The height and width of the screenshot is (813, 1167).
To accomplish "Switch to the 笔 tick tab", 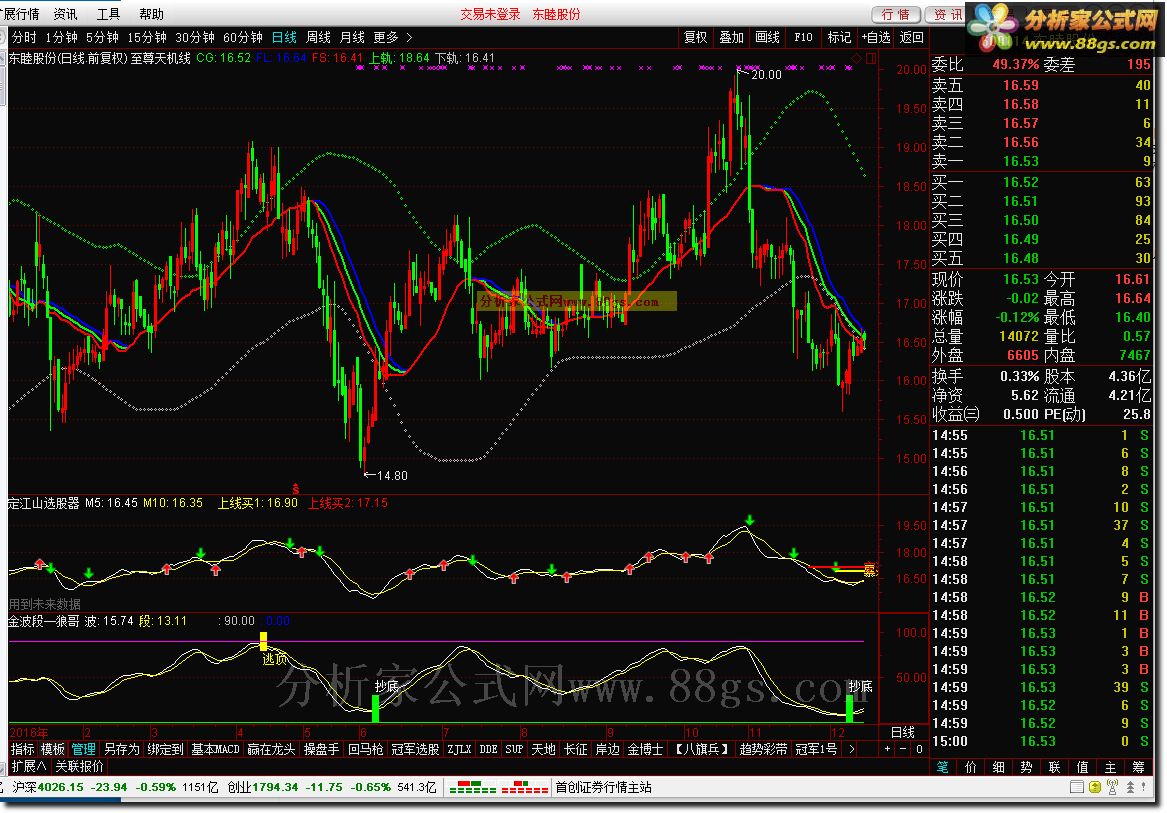I will (942, 767).
